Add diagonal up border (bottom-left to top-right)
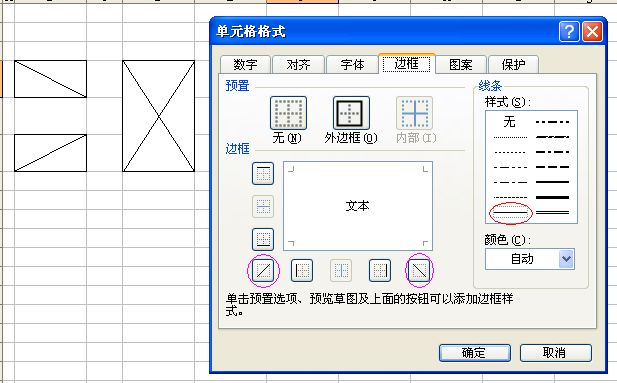The height and width of the screenshot is (383, 617). coord(263,270)
